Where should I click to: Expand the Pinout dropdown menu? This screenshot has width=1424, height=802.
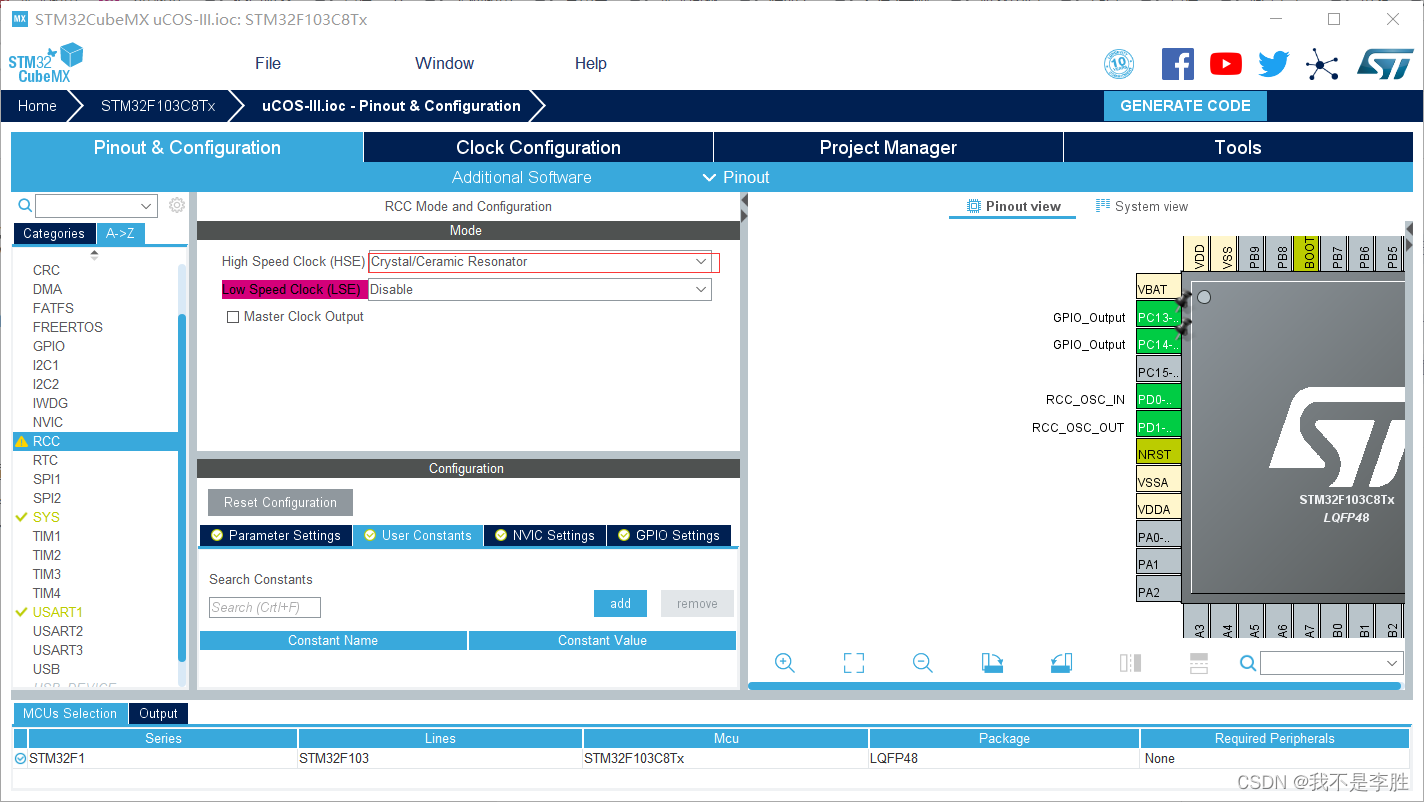click(736, 177)
